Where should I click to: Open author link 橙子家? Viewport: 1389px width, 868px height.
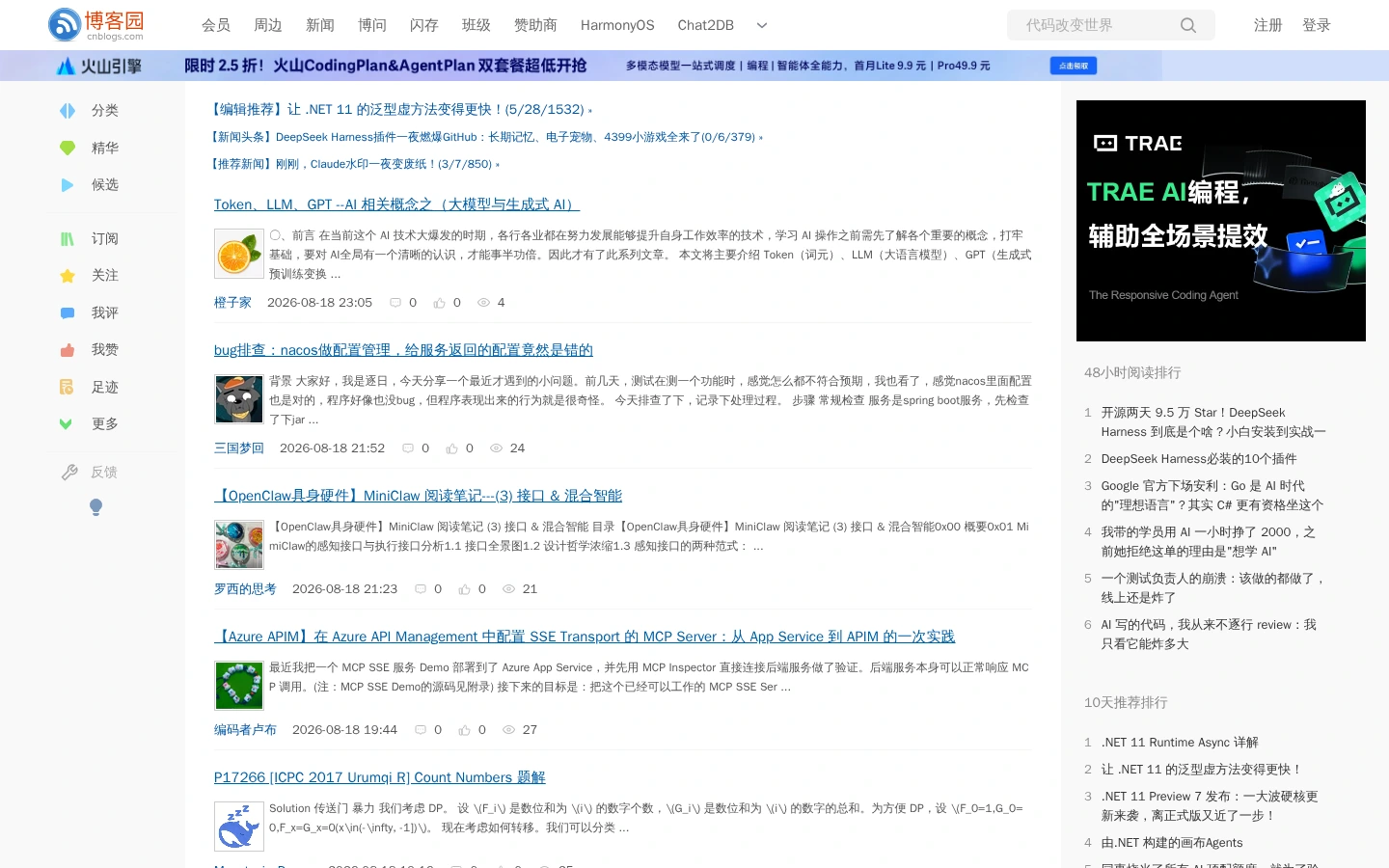click(x=232, y=303)
